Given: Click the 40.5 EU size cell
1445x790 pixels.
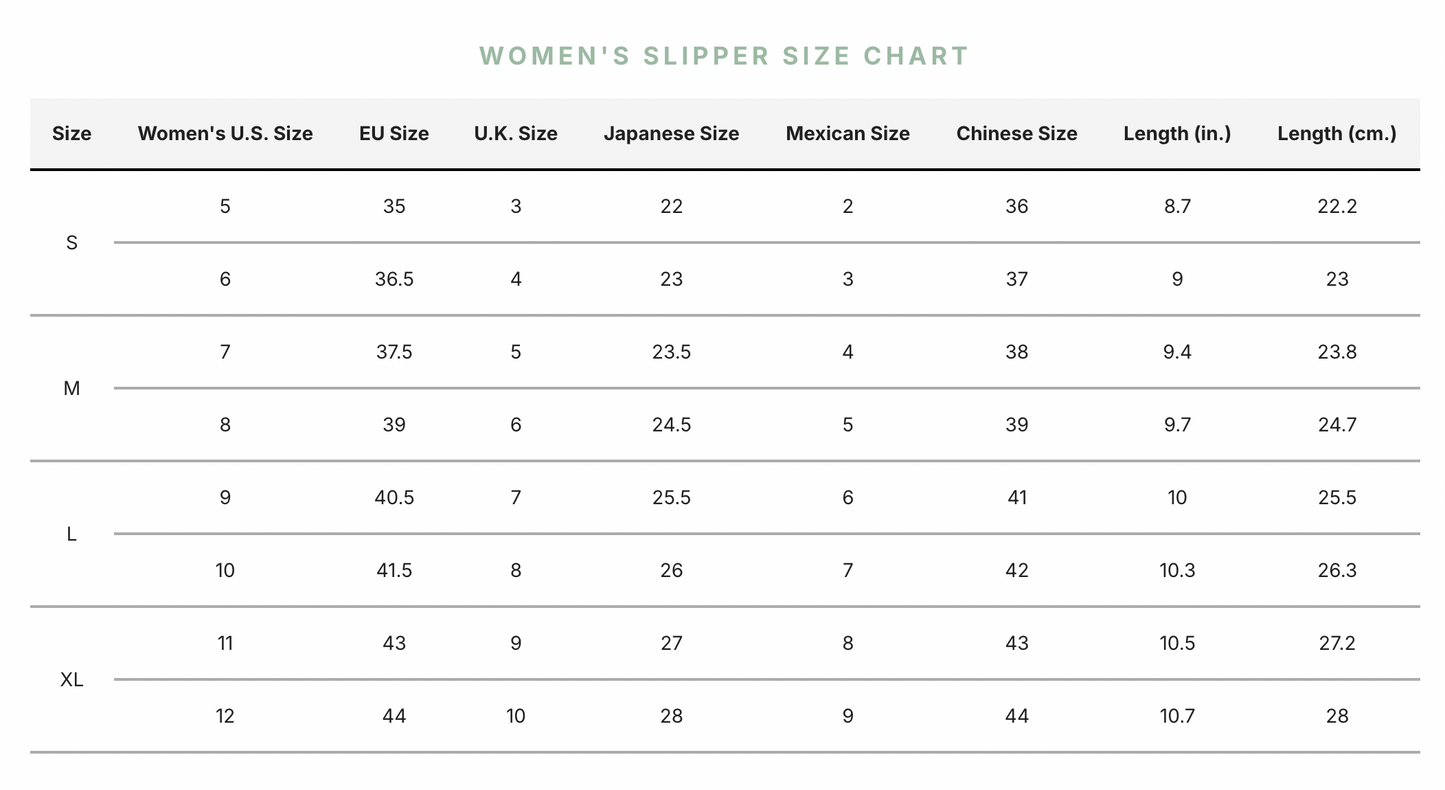Looking at the screenshot, I should (394, 498).
